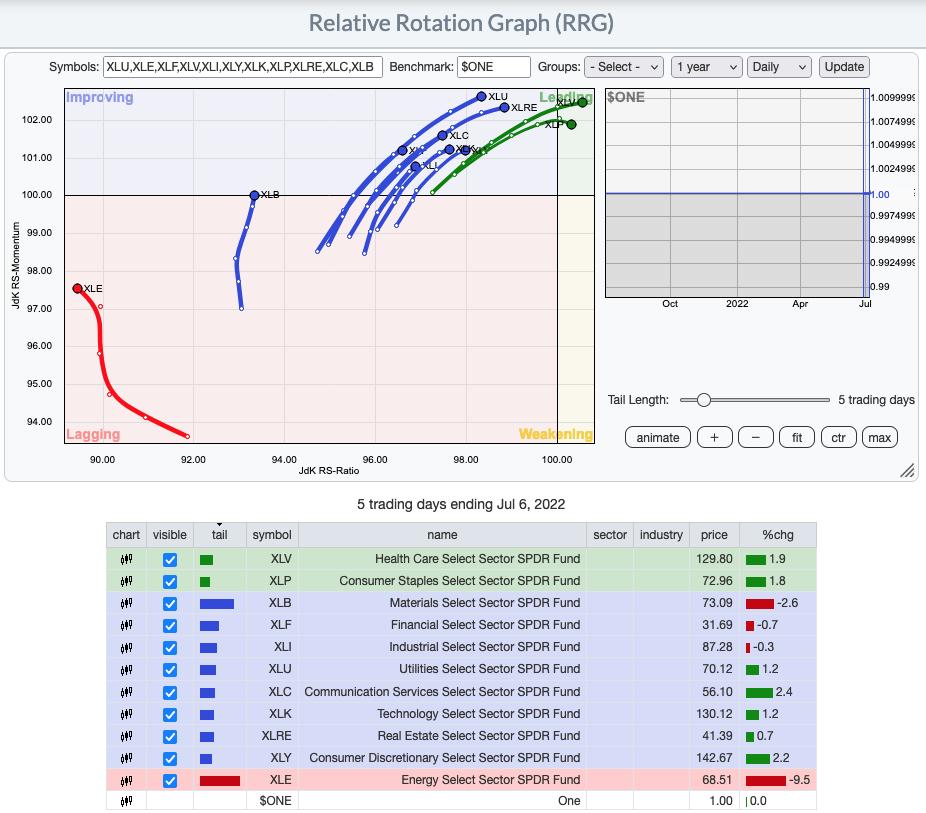This screenshot has width=926, height=813.
Task: Click the Benchmark input field
Action: point(494,67)
